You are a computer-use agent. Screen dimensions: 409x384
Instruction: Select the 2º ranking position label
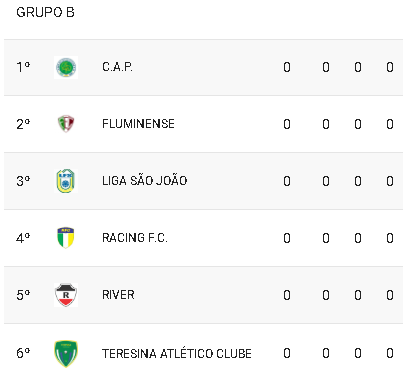tap(23, 124)
